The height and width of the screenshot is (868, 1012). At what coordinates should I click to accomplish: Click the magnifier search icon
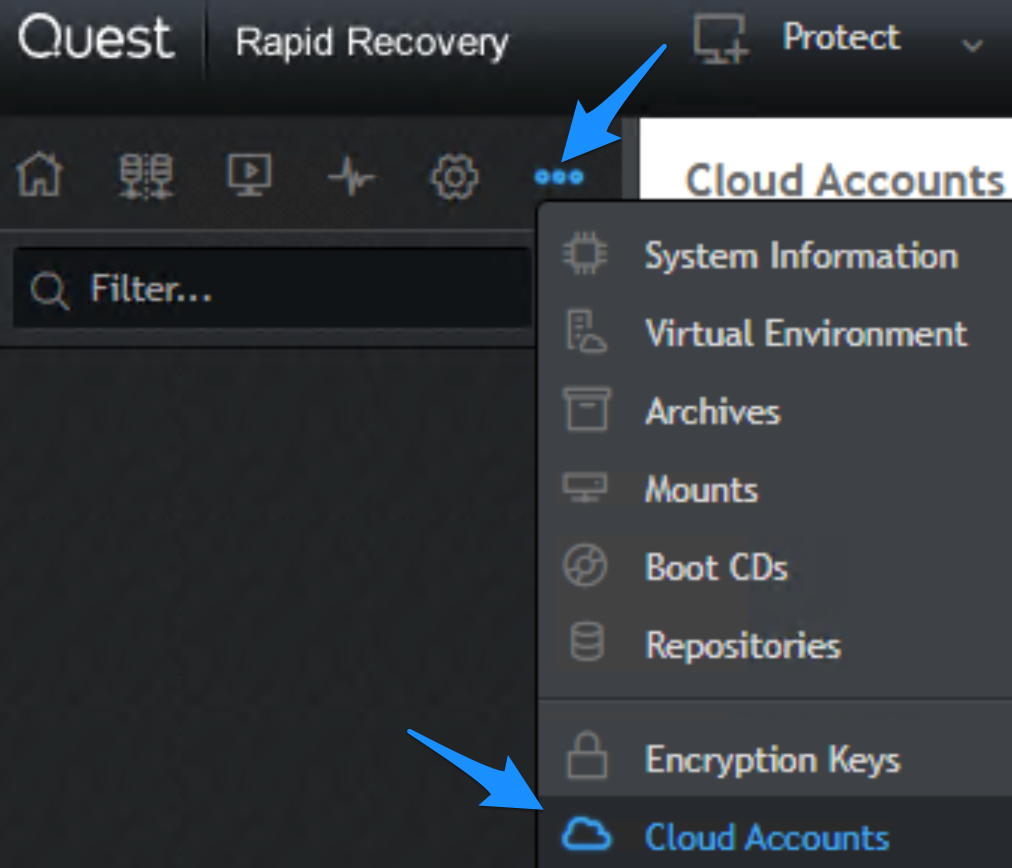click(x=50, y=290)
